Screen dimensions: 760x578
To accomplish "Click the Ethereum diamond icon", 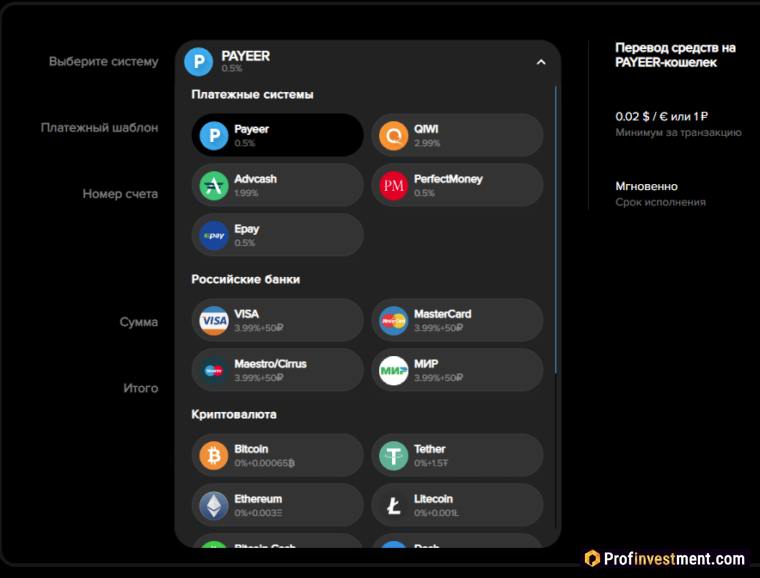I will [214, 505].
